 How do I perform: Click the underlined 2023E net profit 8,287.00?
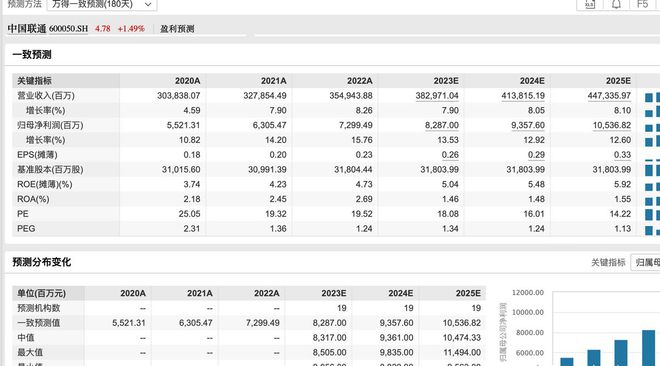442,125
